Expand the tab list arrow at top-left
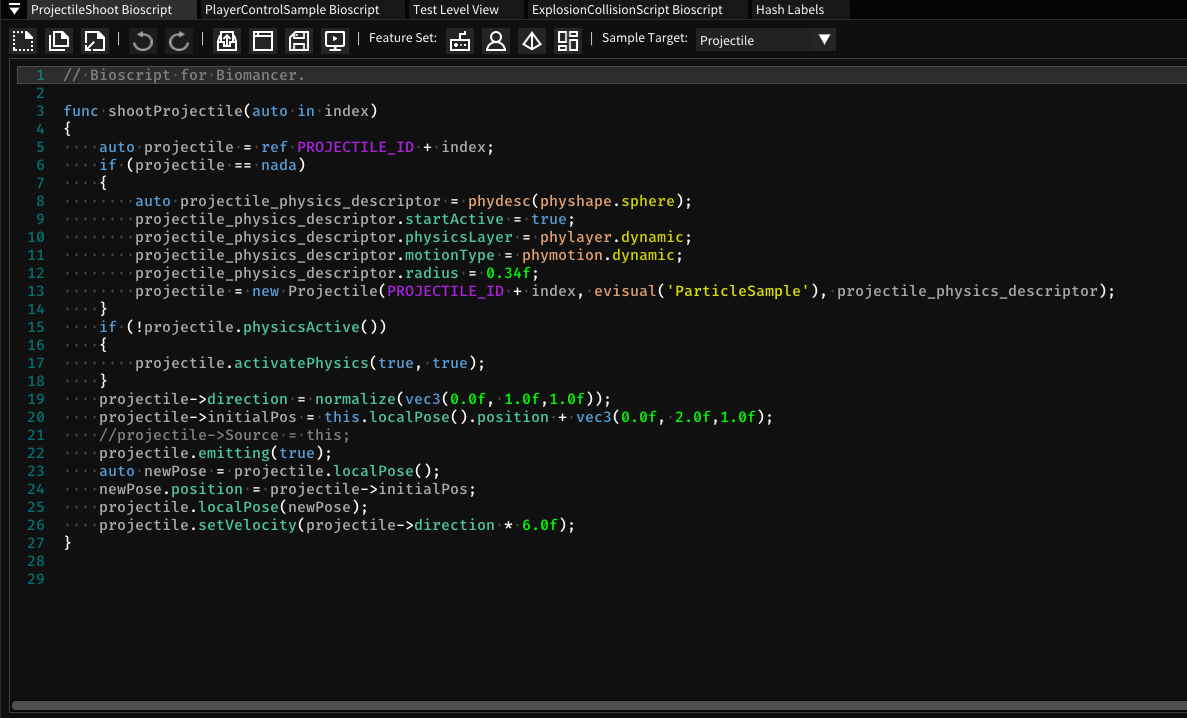 coord(14,9)
